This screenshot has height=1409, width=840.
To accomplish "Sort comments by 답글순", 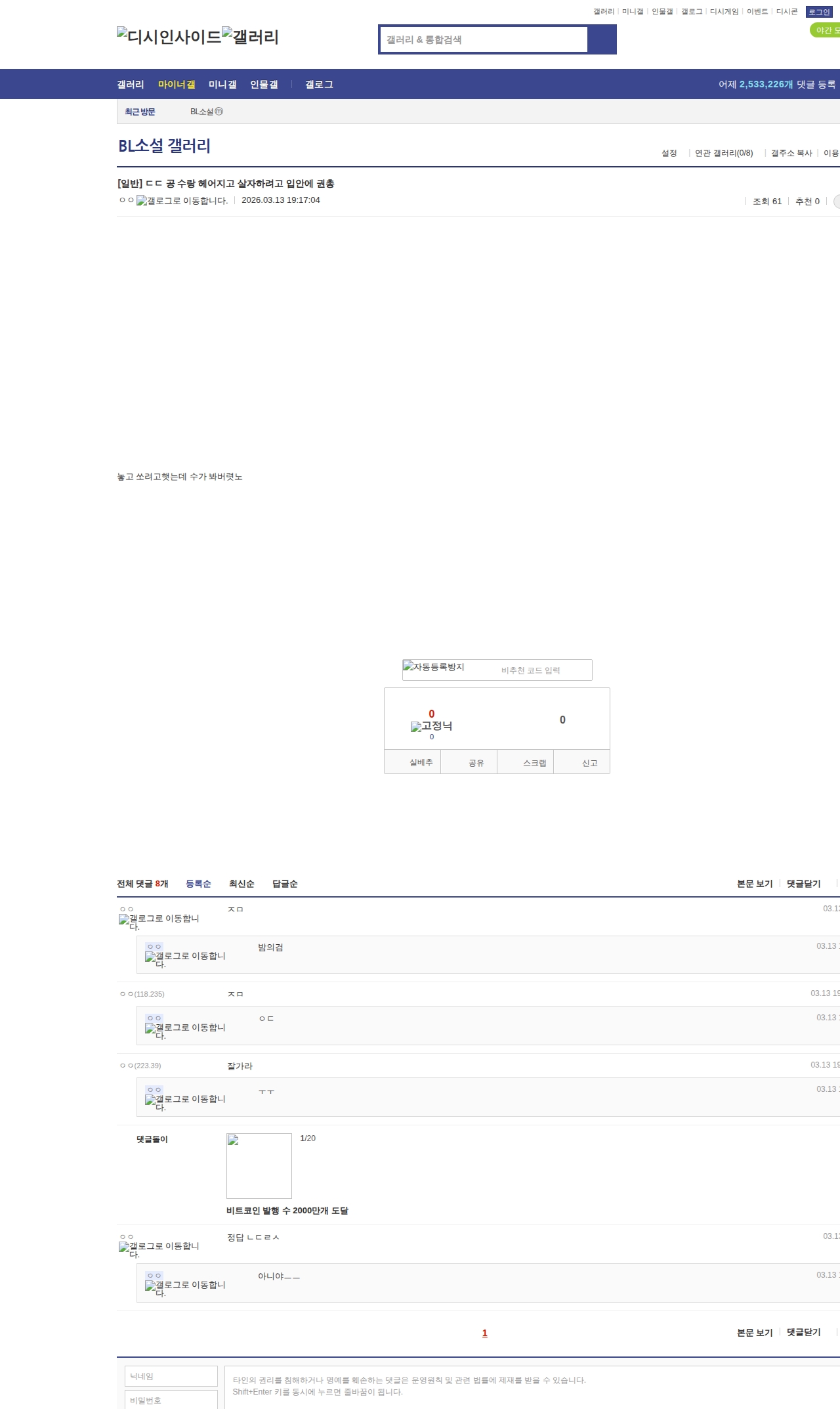I will 285,884.
